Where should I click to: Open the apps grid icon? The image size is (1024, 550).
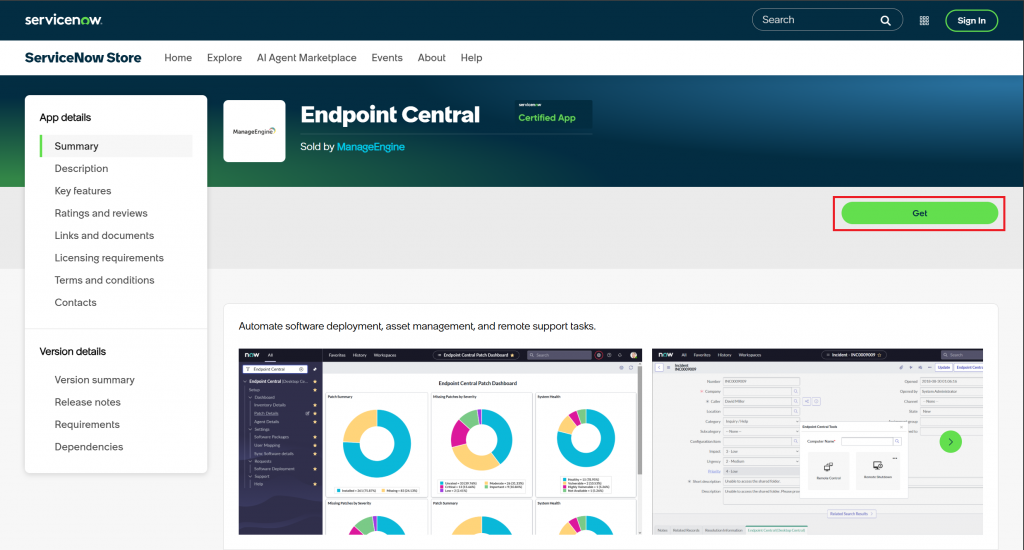(924, 20)
